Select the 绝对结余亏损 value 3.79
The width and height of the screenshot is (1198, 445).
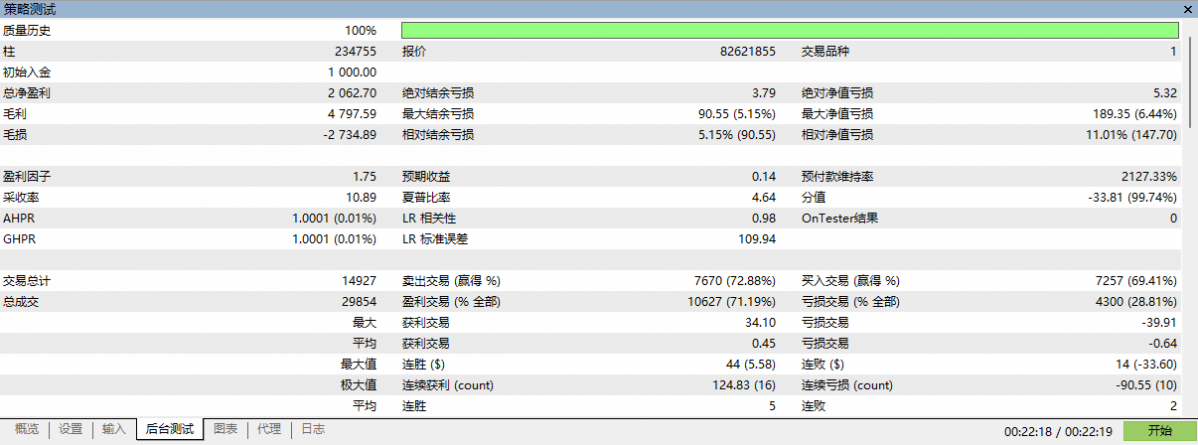click(x=764, y=94)
